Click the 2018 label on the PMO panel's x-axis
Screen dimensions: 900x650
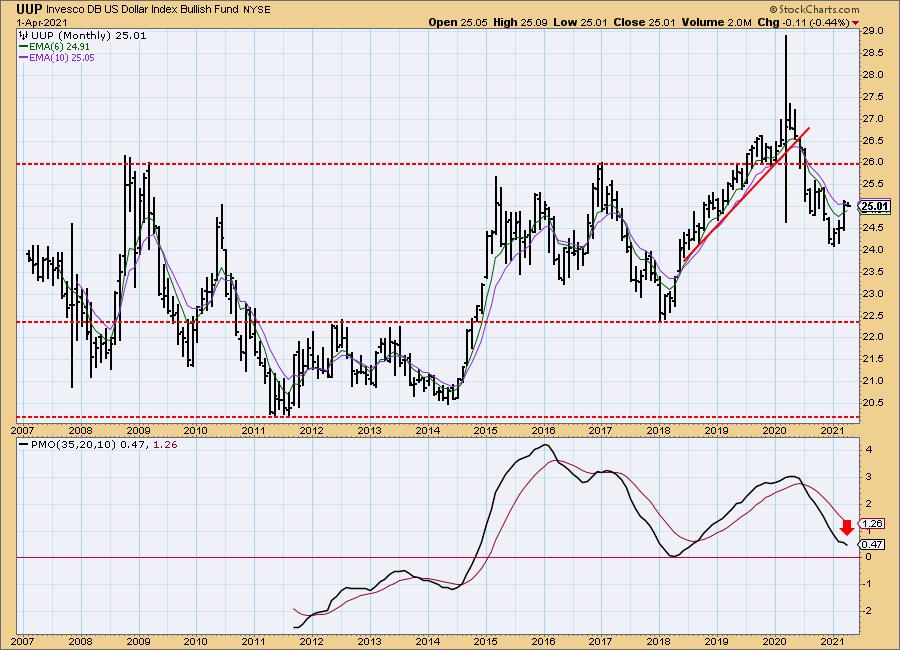pos(659,641)
